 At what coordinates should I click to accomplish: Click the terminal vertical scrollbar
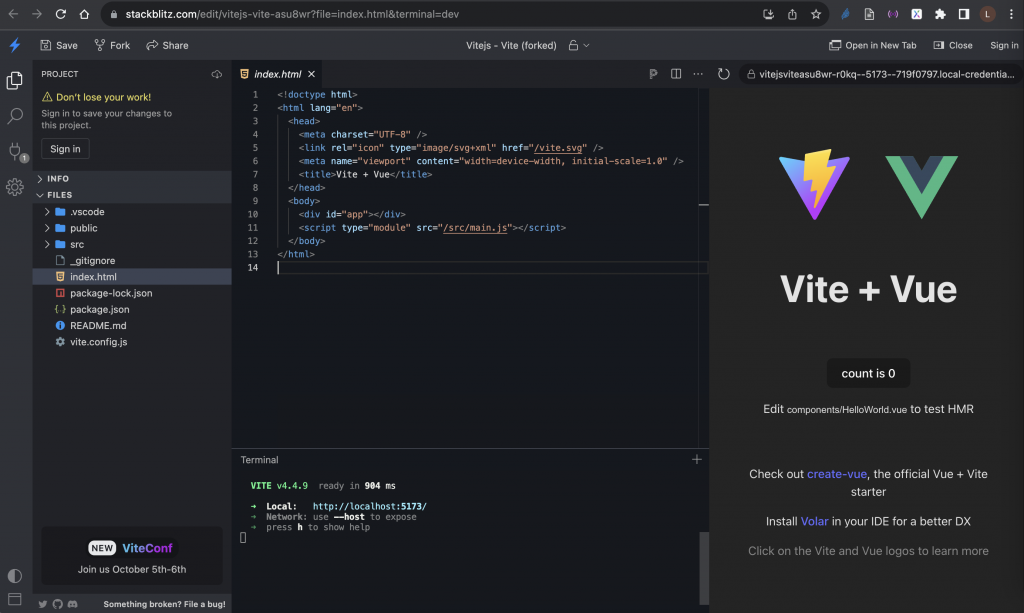(703, 568)
